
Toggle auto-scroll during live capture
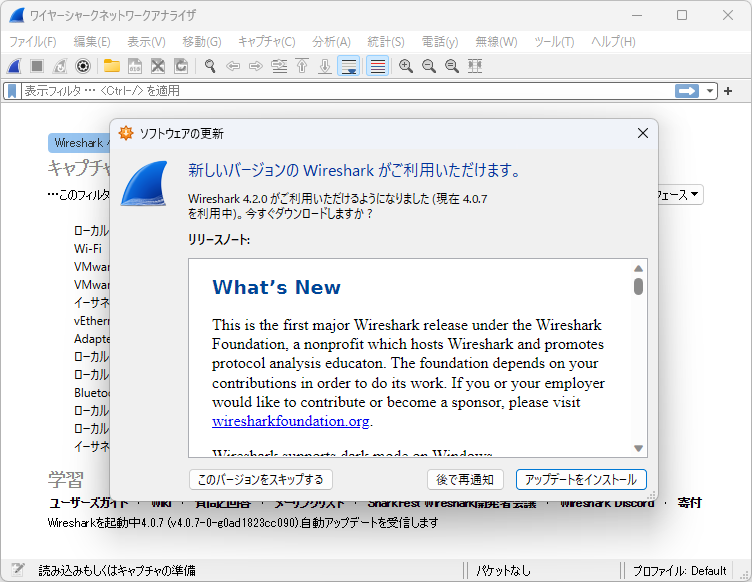click(349, 66)
